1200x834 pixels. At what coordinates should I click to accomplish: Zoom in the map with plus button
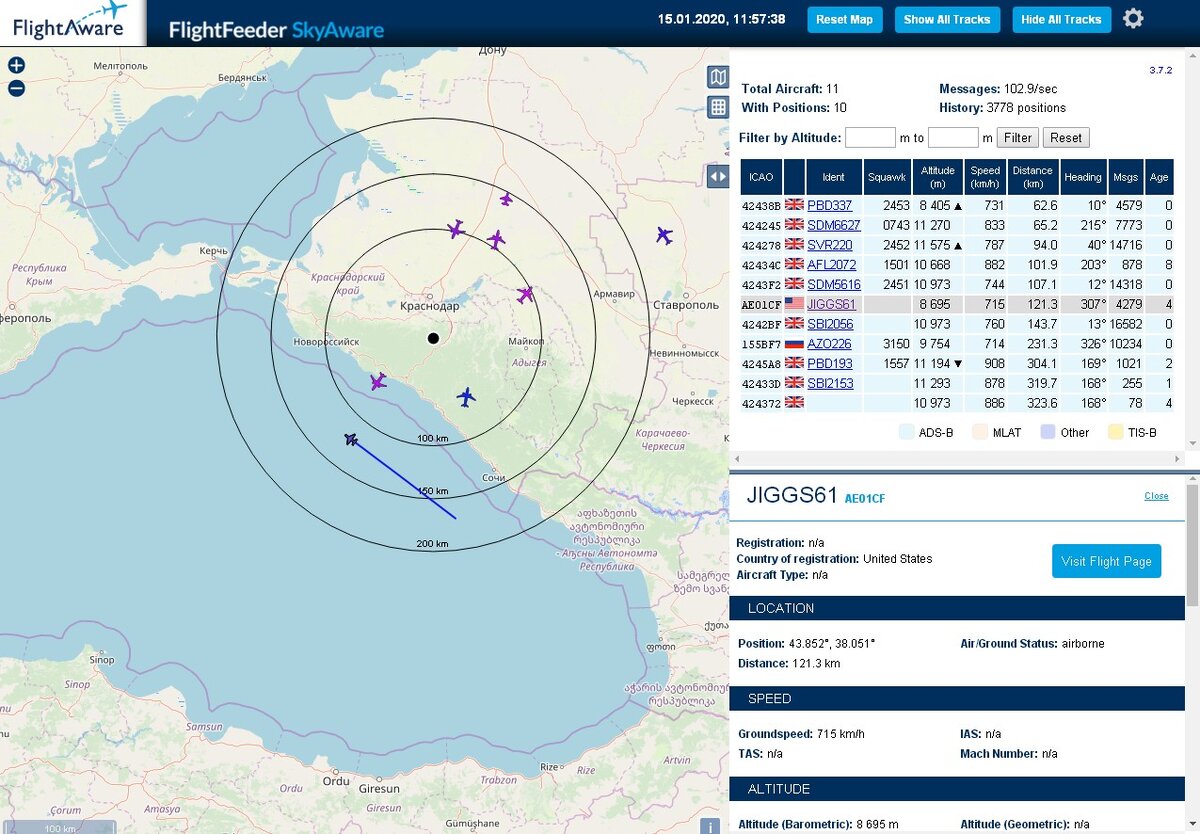(x=16, y=66)
